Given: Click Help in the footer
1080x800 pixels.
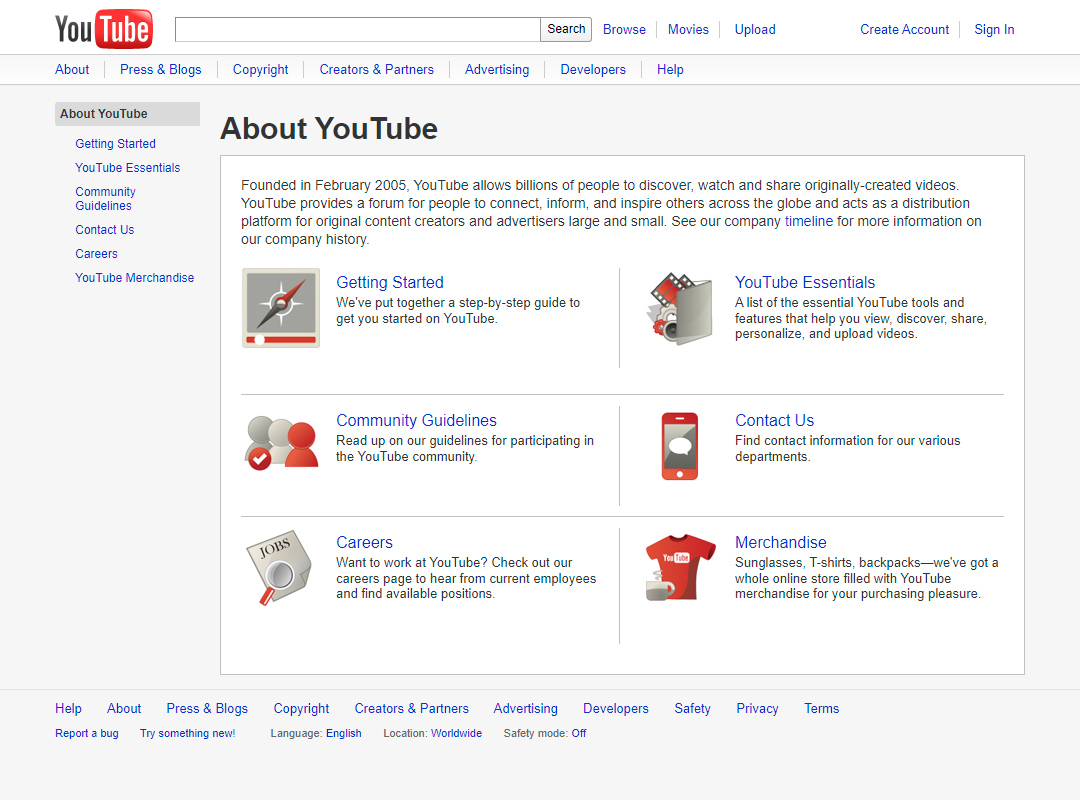Looking at the screenshot, I should (x=68, y=708).
